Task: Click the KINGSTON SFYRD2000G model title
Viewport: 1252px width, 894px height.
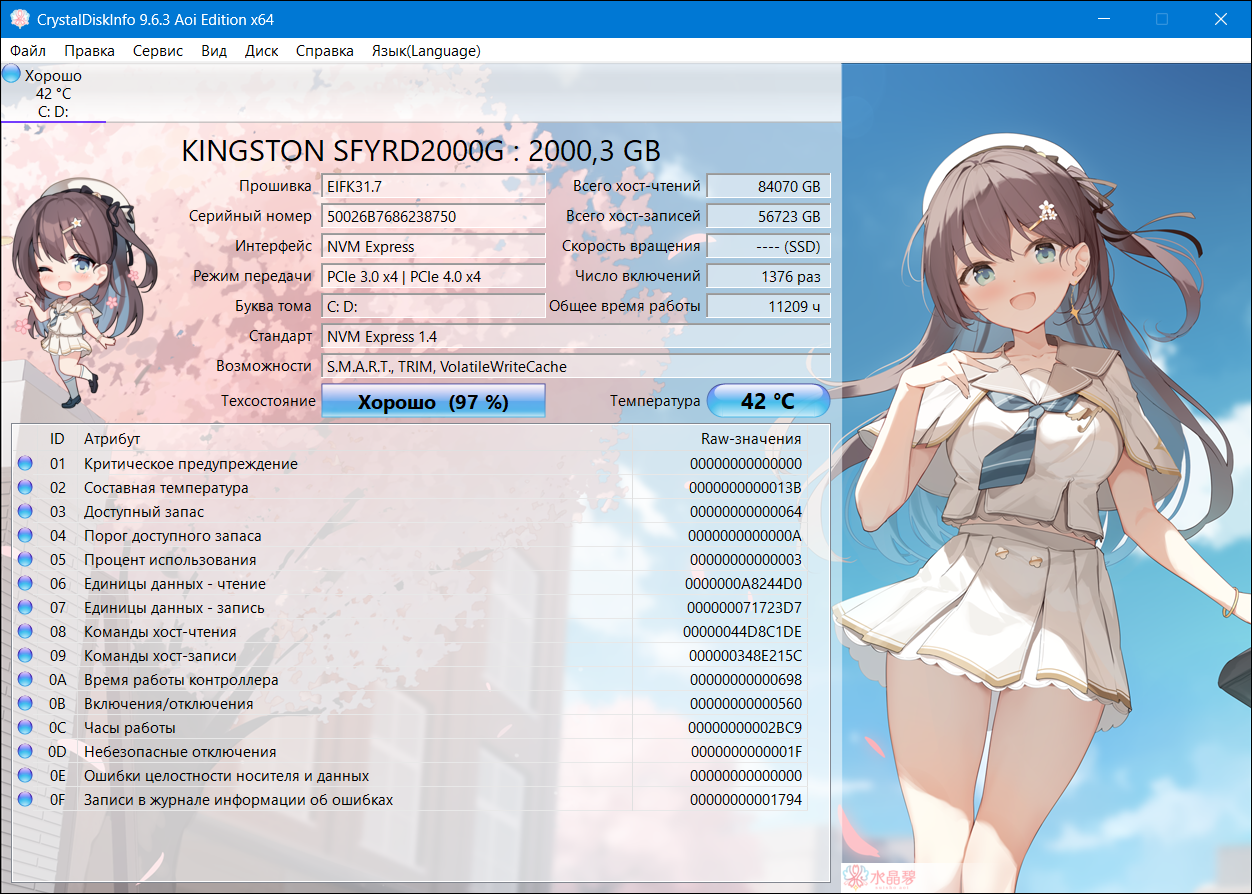Action: click(x=421, y=151)
